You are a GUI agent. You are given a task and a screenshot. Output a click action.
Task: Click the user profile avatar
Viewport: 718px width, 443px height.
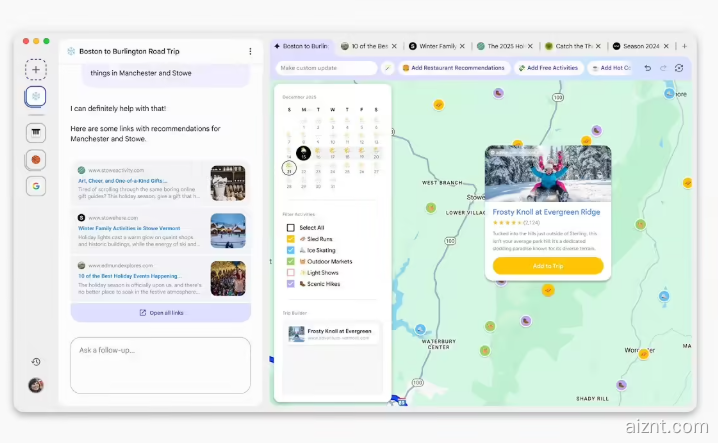click(x=36, y=386)
